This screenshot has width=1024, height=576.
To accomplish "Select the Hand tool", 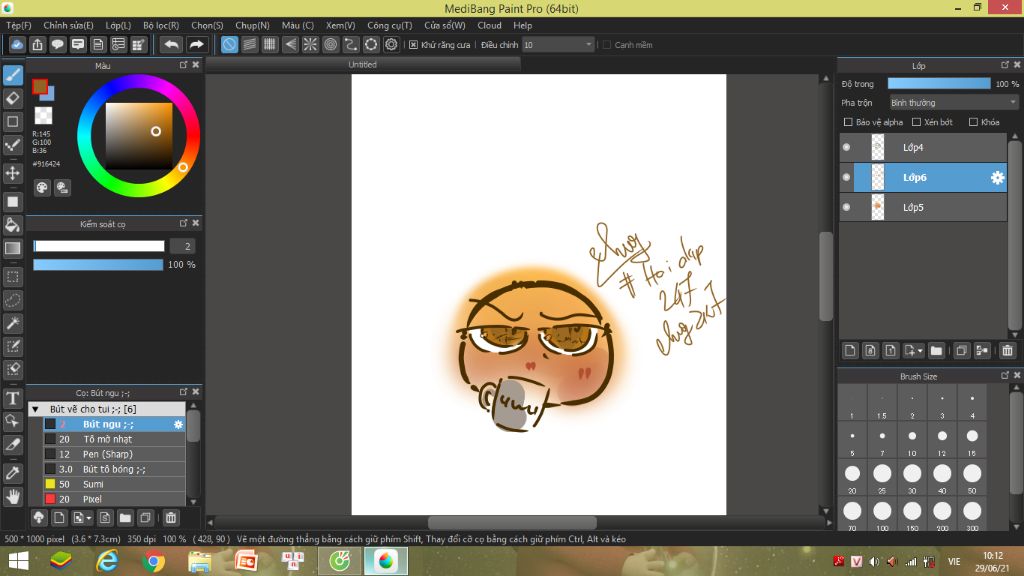I will point(12,497).
